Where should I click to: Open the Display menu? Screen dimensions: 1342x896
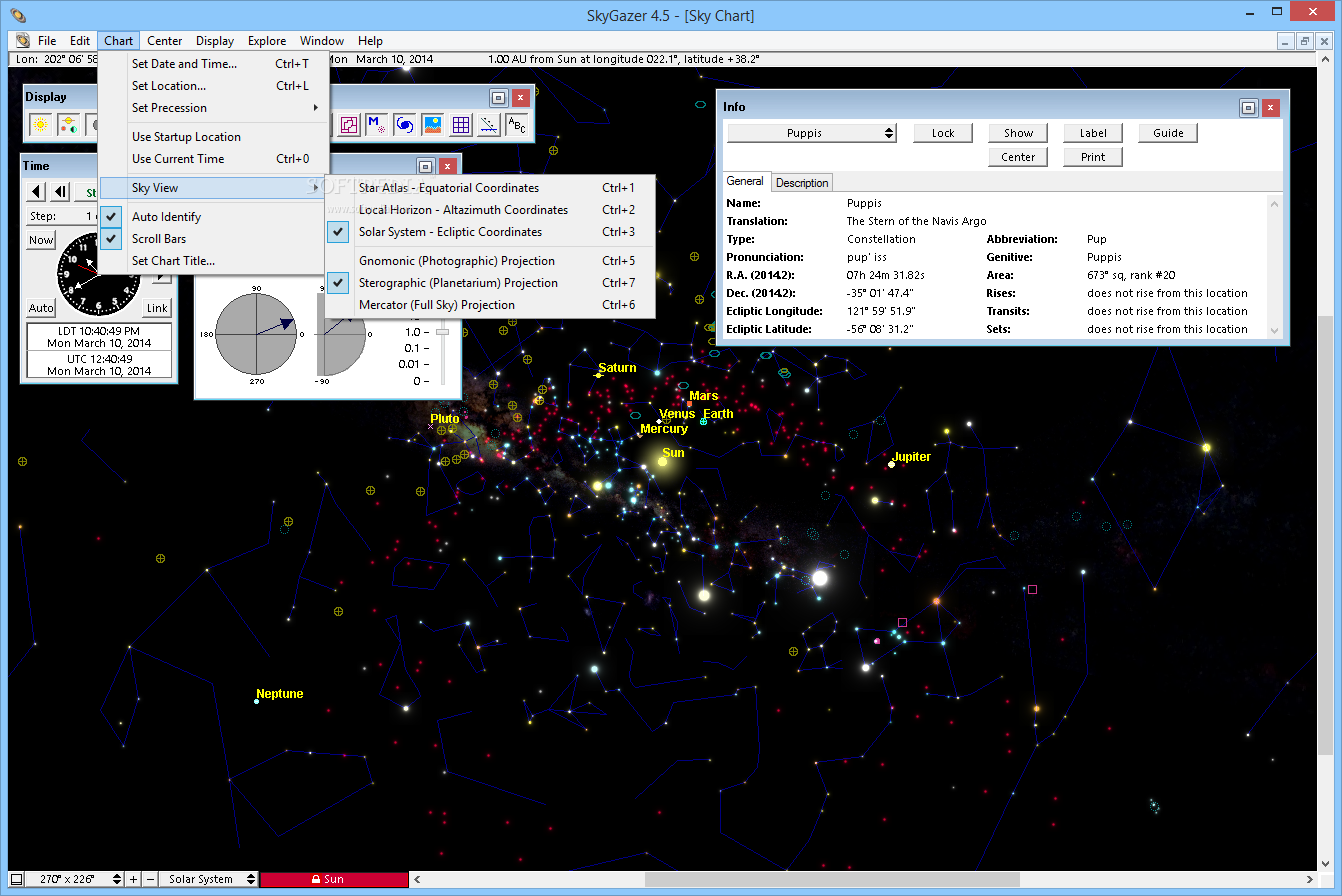click(215, 41)
